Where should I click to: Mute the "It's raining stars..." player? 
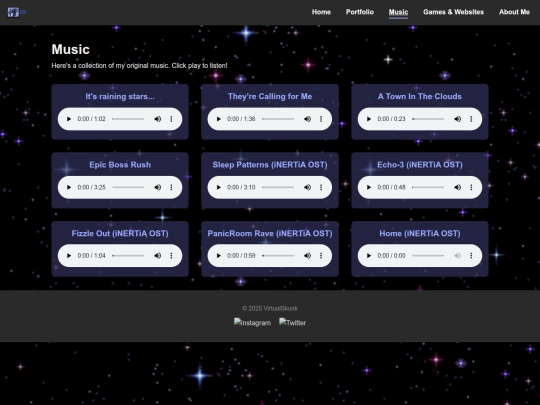(158, 119)
